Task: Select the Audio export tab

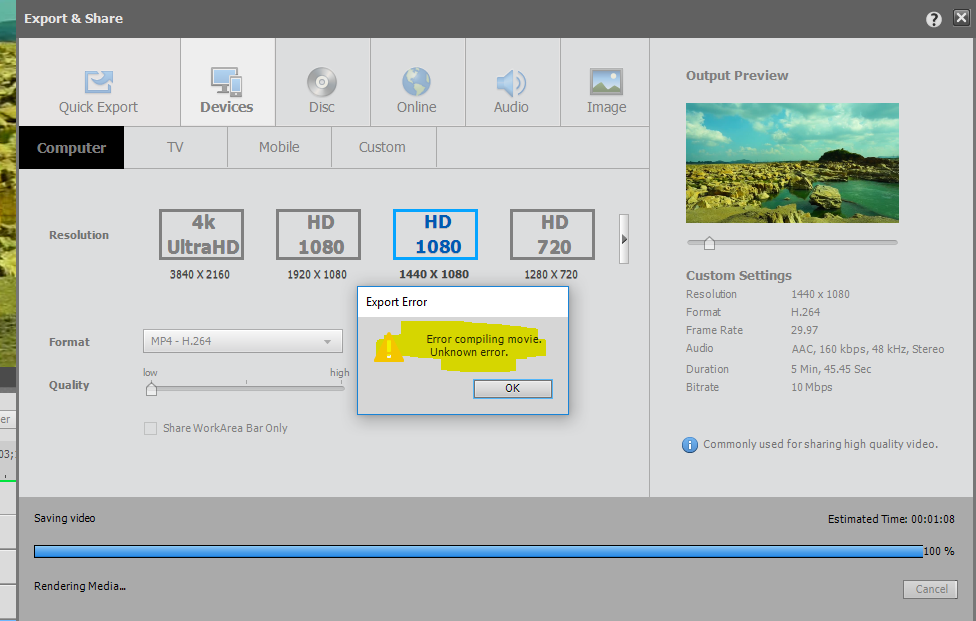Action: click(512, 82)
